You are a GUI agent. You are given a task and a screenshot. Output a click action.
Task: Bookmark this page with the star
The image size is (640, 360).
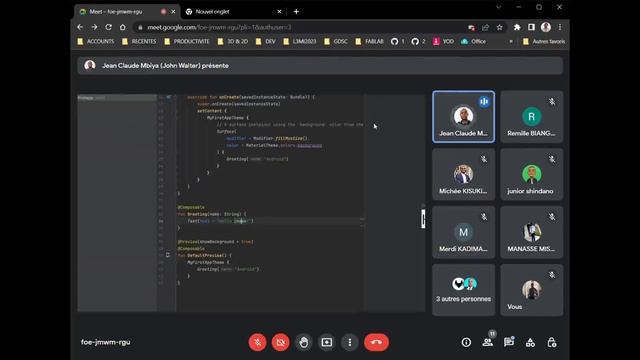coord(500,27)
